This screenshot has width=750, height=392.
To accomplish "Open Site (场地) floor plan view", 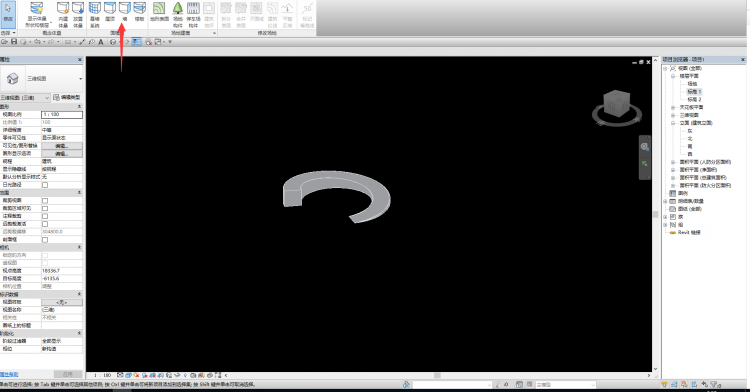I will tap(692, 84).
